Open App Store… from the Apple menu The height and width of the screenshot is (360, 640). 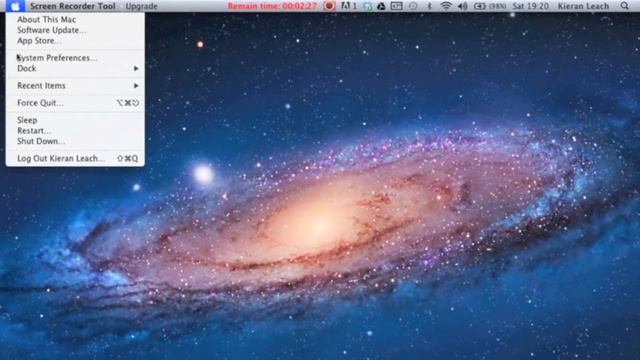75,40
